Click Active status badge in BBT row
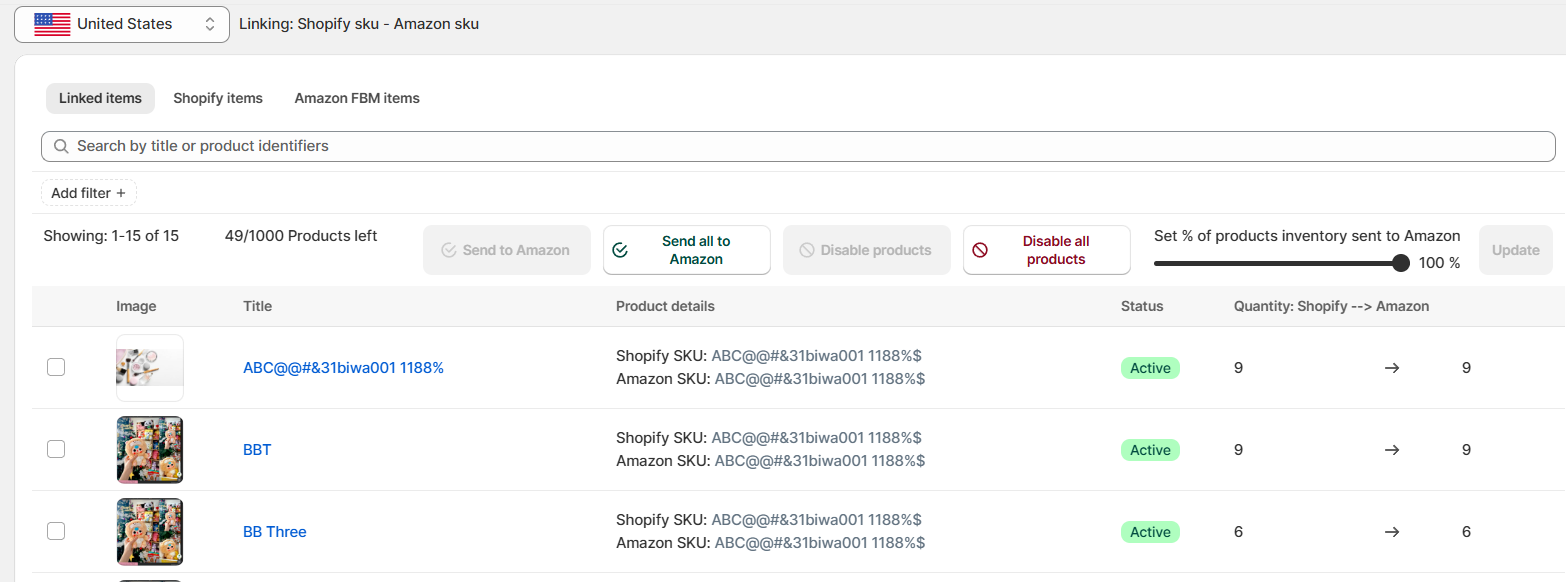 pyautogui.click(x=1150, y=450)
